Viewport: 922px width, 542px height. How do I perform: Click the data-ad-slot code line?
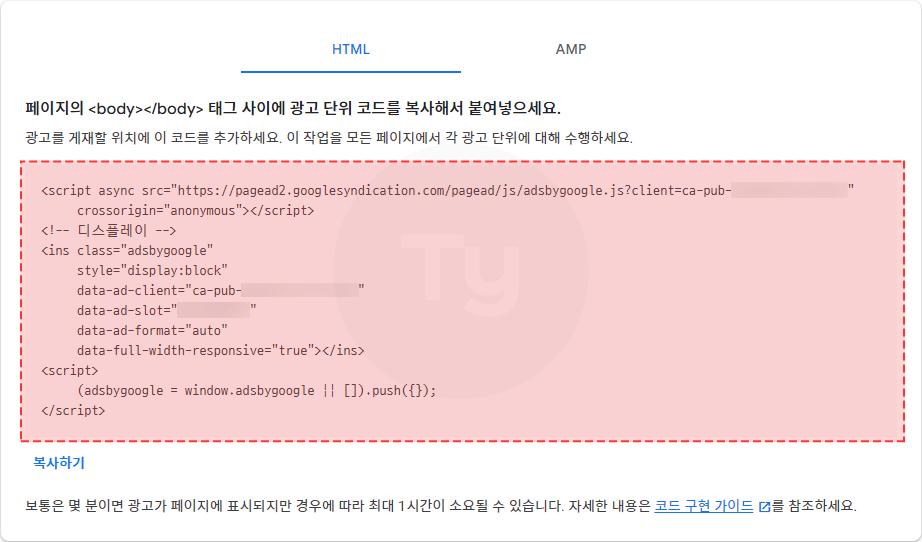[166, 310]
